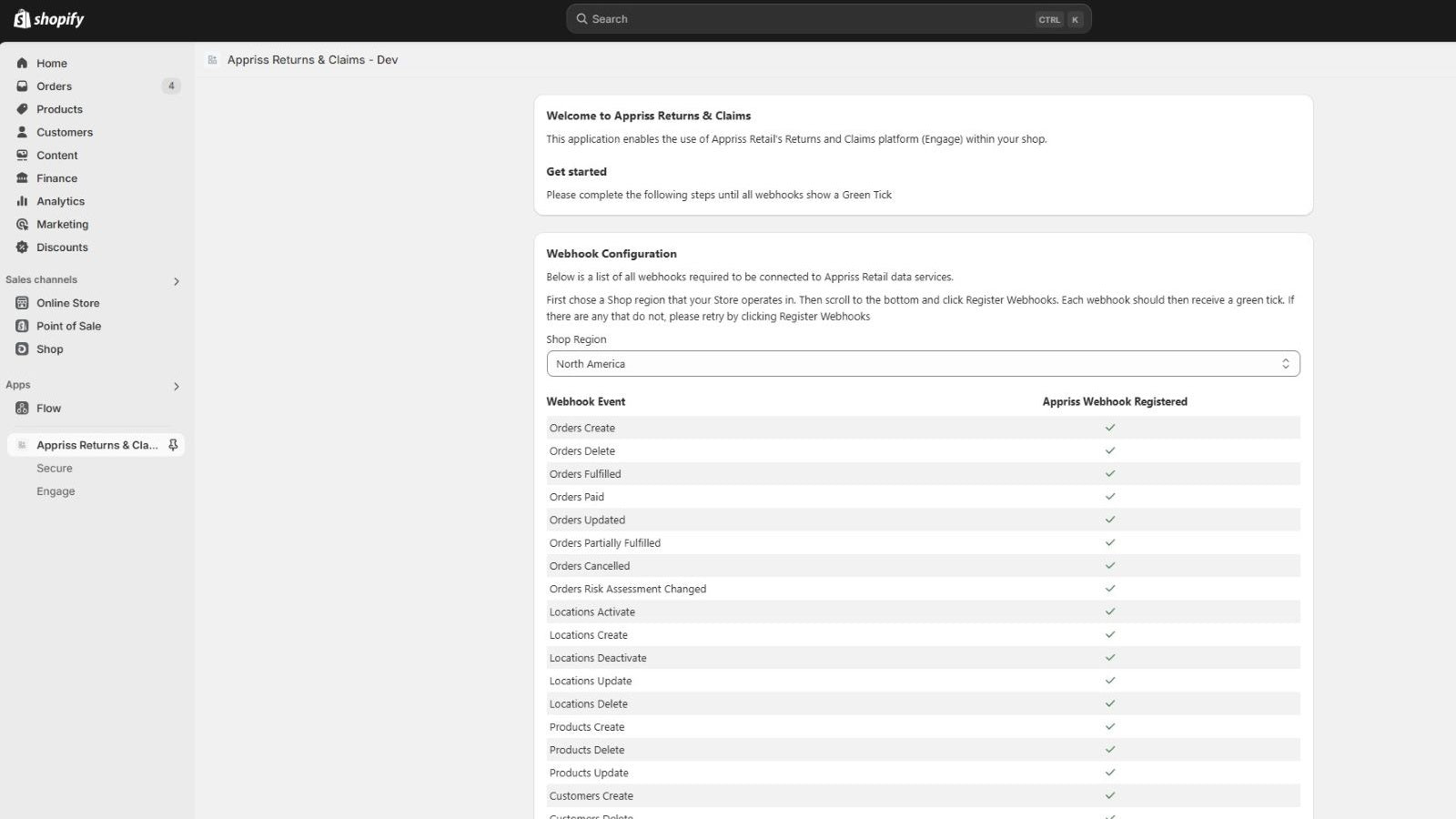Image resolution: width=1456 pixels, height=819 pixels.
Task: Click the Orders Cancelled green checkmark
Action: coord(1110,565)
